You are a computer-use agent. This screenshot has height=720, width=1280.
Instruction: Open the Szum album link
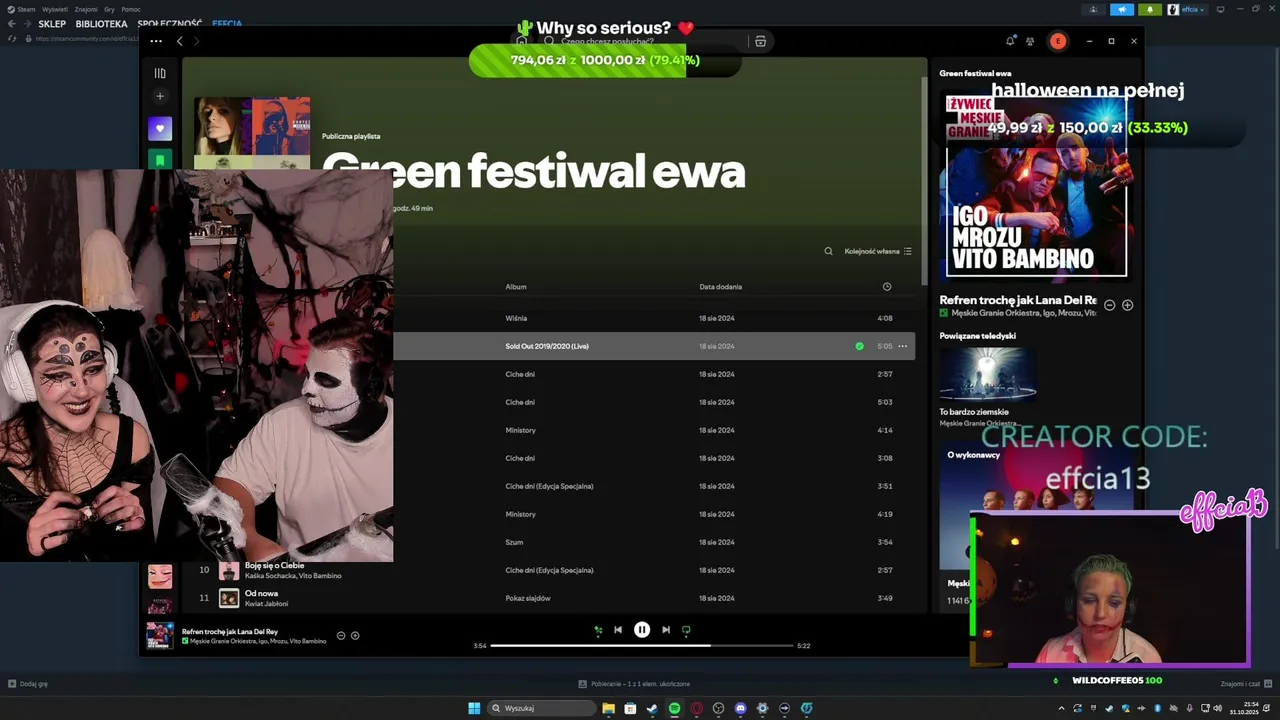[x=514, y=542]
